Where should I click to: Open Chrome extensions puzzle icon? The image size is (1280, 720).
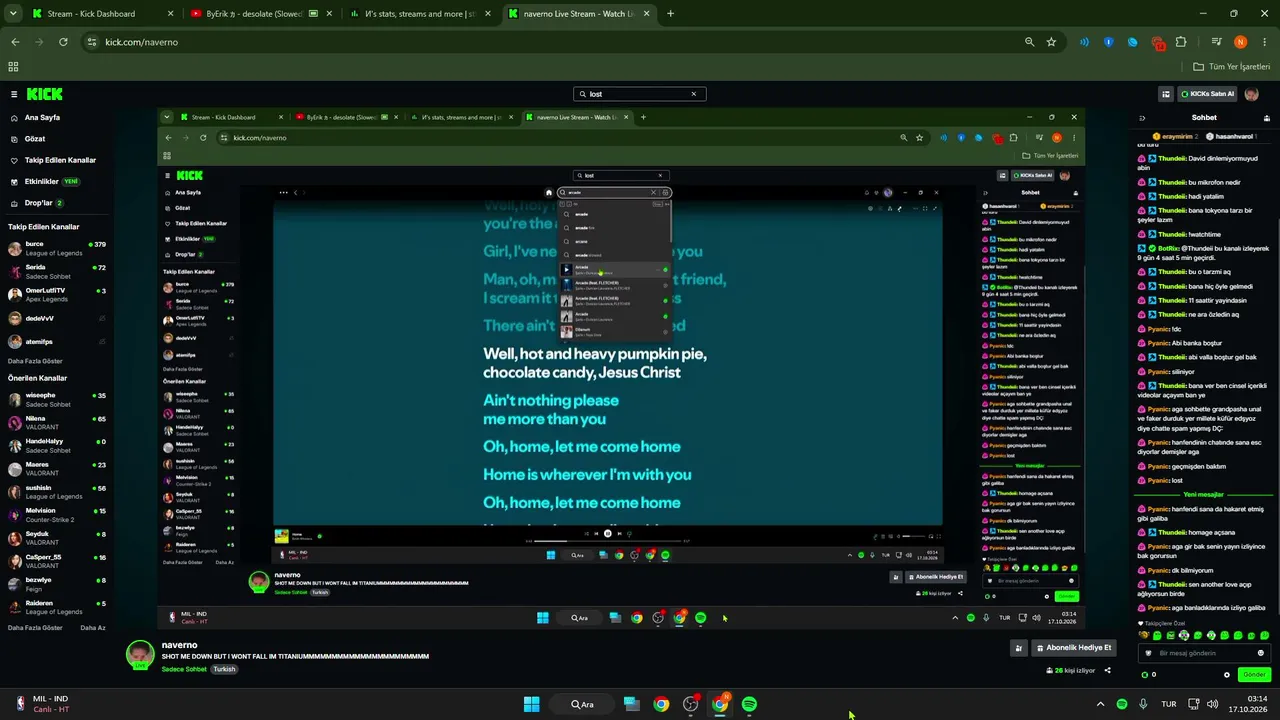(1181, 42)
